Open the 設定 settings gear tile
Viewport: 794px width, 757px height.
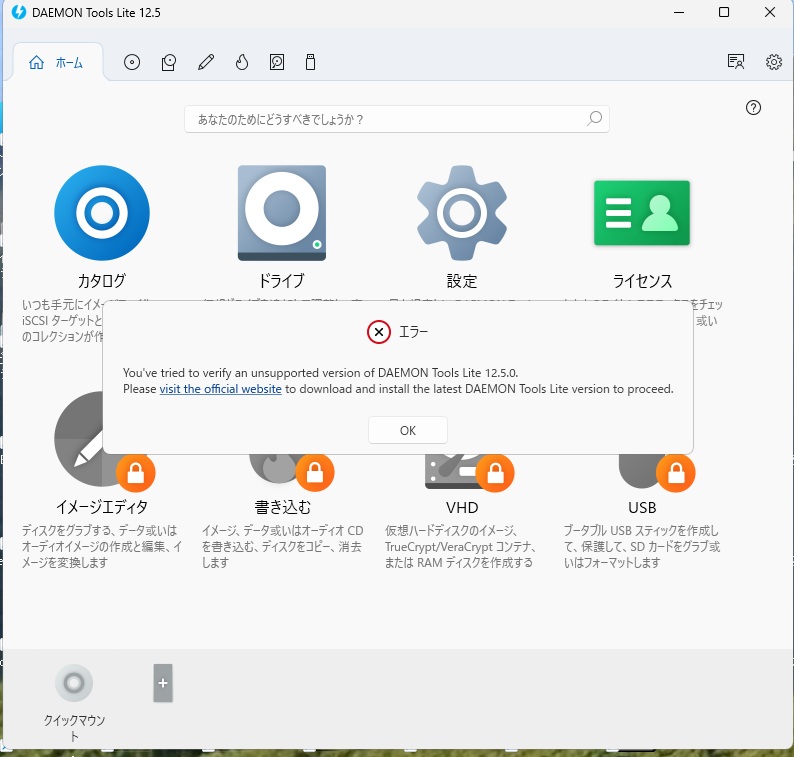tap(462, 213)
